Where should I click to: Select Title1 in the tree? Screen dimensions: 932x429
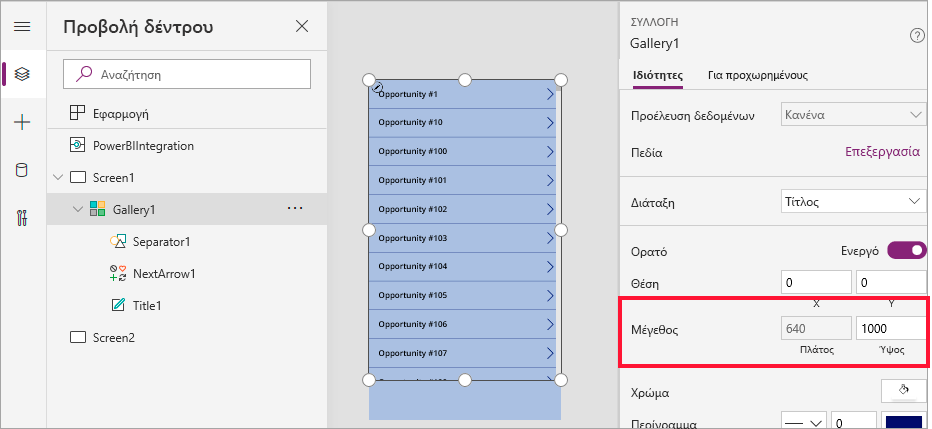pyautogui.click(x=147, y=306)
